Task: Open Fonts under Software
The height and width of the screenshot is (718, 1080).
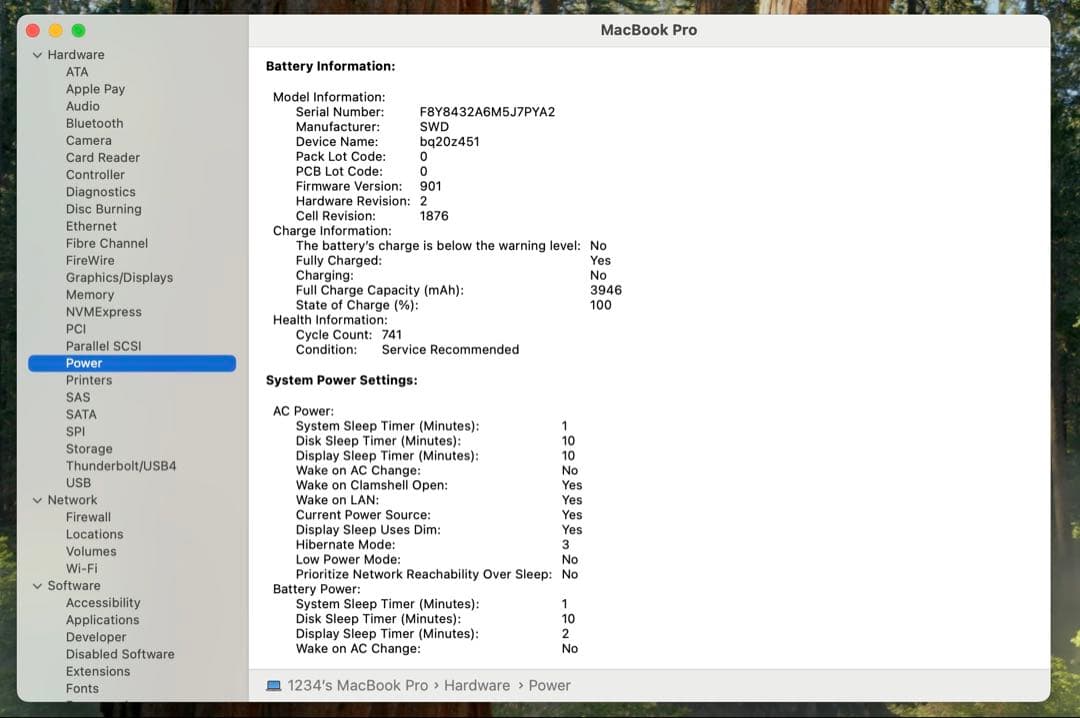Action: point(80,688)
